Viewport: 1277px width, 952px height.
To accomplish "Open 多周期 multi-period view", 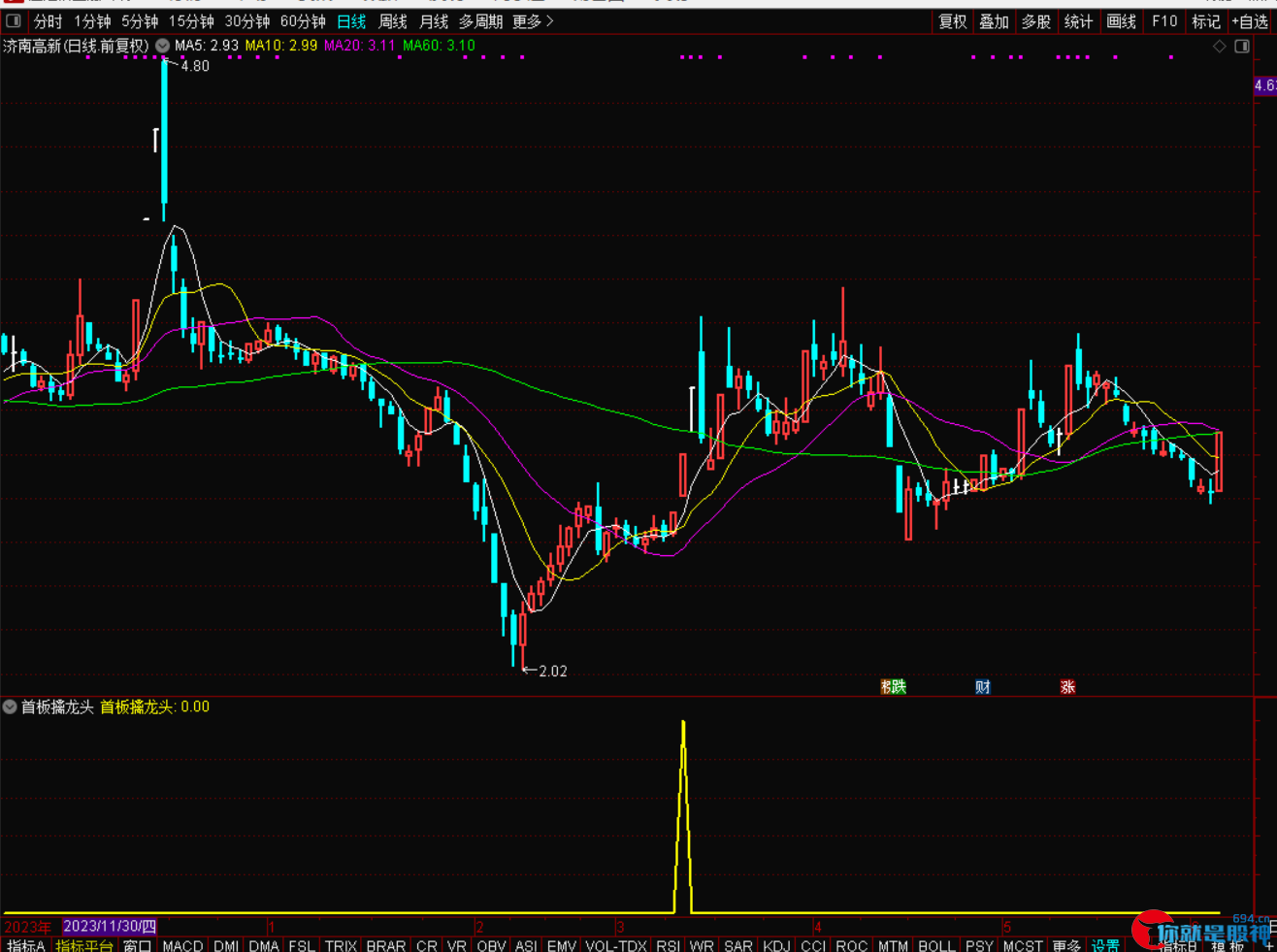I will [x=480, y=21].
